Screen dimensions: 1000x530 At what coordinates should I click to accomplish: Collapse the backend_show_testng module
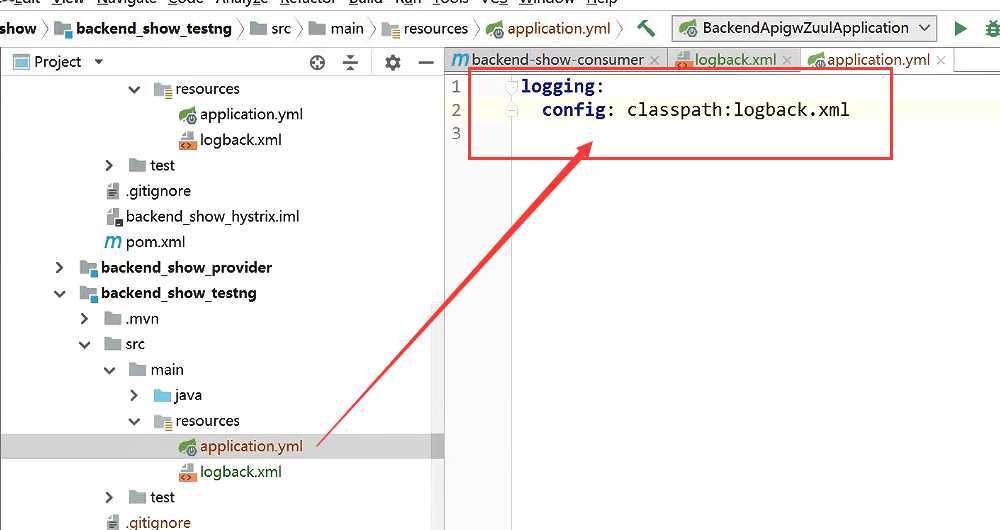pos(59,293)
